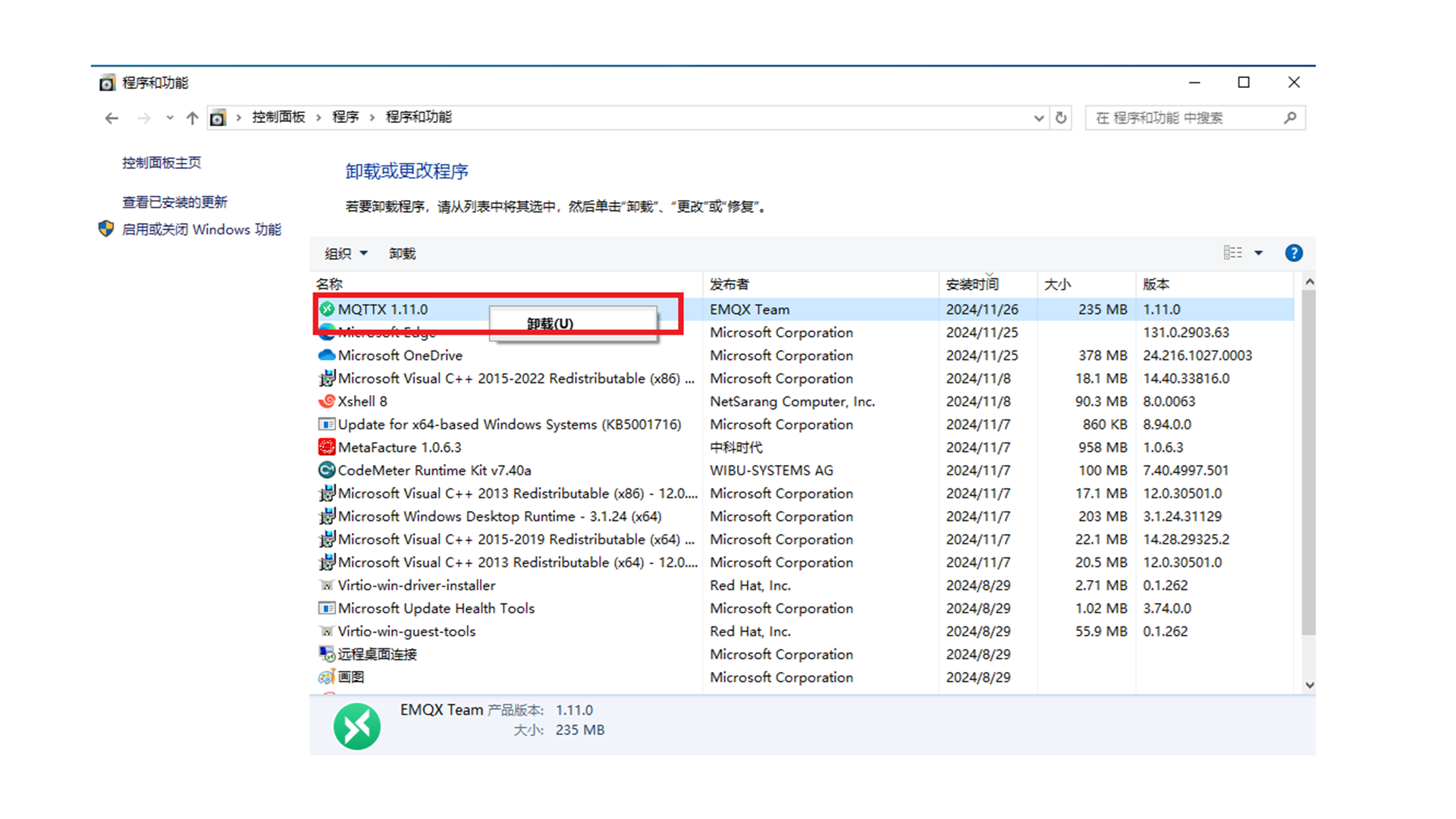Click the Forward navigation arrow
The width and height of the screenshot is (1456, 819).
144,118
